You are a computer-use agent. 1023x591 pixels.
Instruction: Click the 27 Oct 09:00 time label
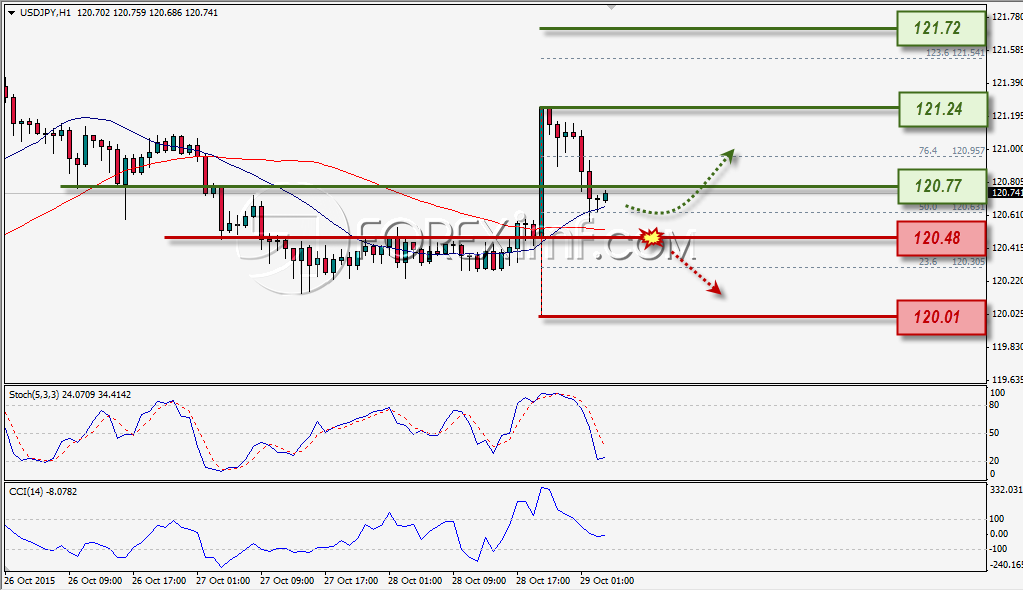(286, 581)
